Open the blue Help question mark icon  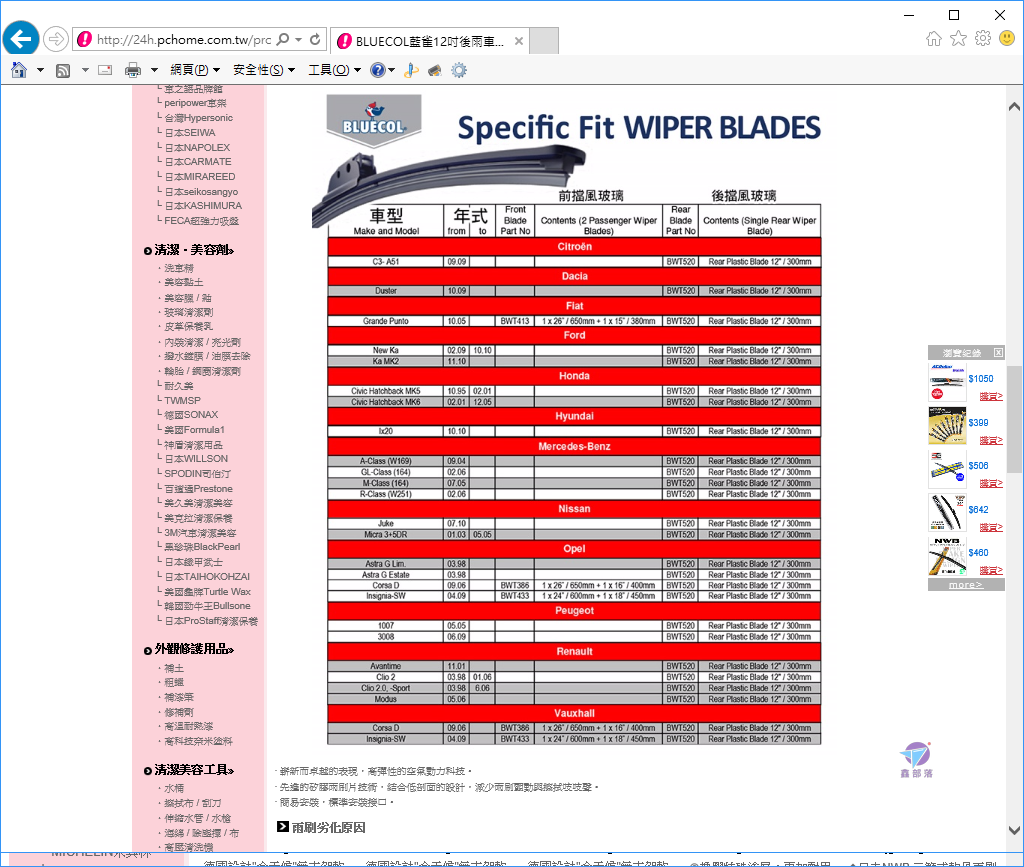(377, 70)
